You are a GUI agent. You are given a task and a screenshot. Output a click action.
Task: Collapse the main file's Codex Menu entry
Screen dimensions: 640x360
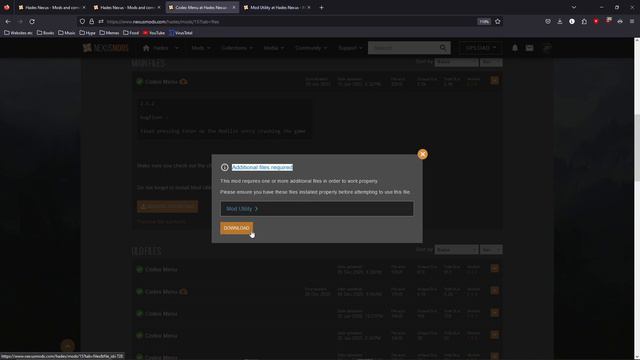494,80
